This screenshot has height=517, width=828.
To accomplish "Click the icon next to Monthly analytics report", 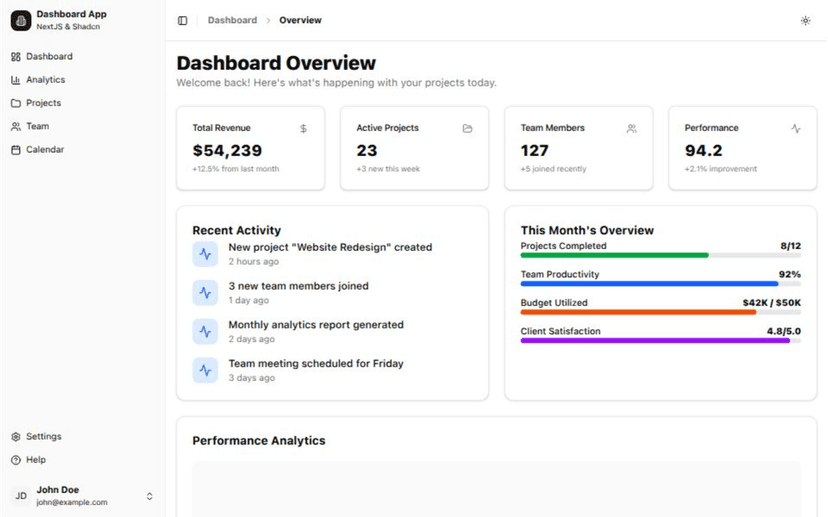I will coord(205,331).
